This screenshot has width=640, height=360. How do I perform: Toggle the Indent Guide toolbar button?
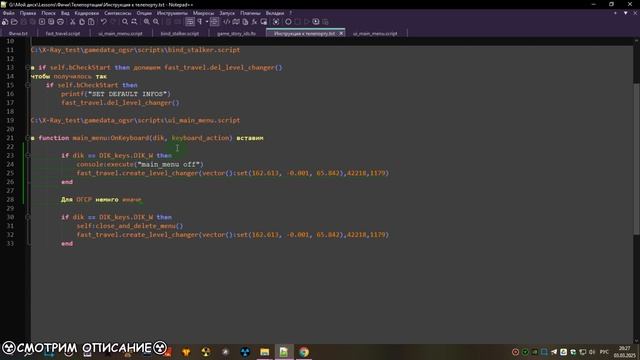(214, 22)
